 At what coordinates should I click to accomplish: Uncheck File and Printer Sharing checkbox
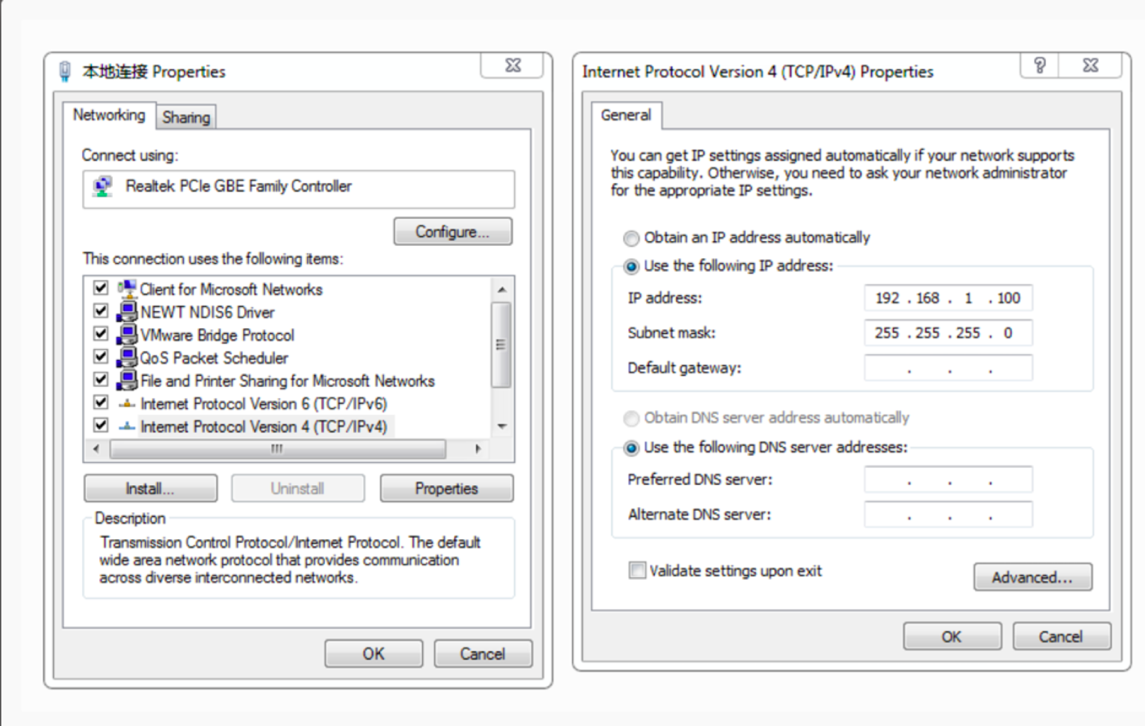pyautogui.click(x=101, y=380)
